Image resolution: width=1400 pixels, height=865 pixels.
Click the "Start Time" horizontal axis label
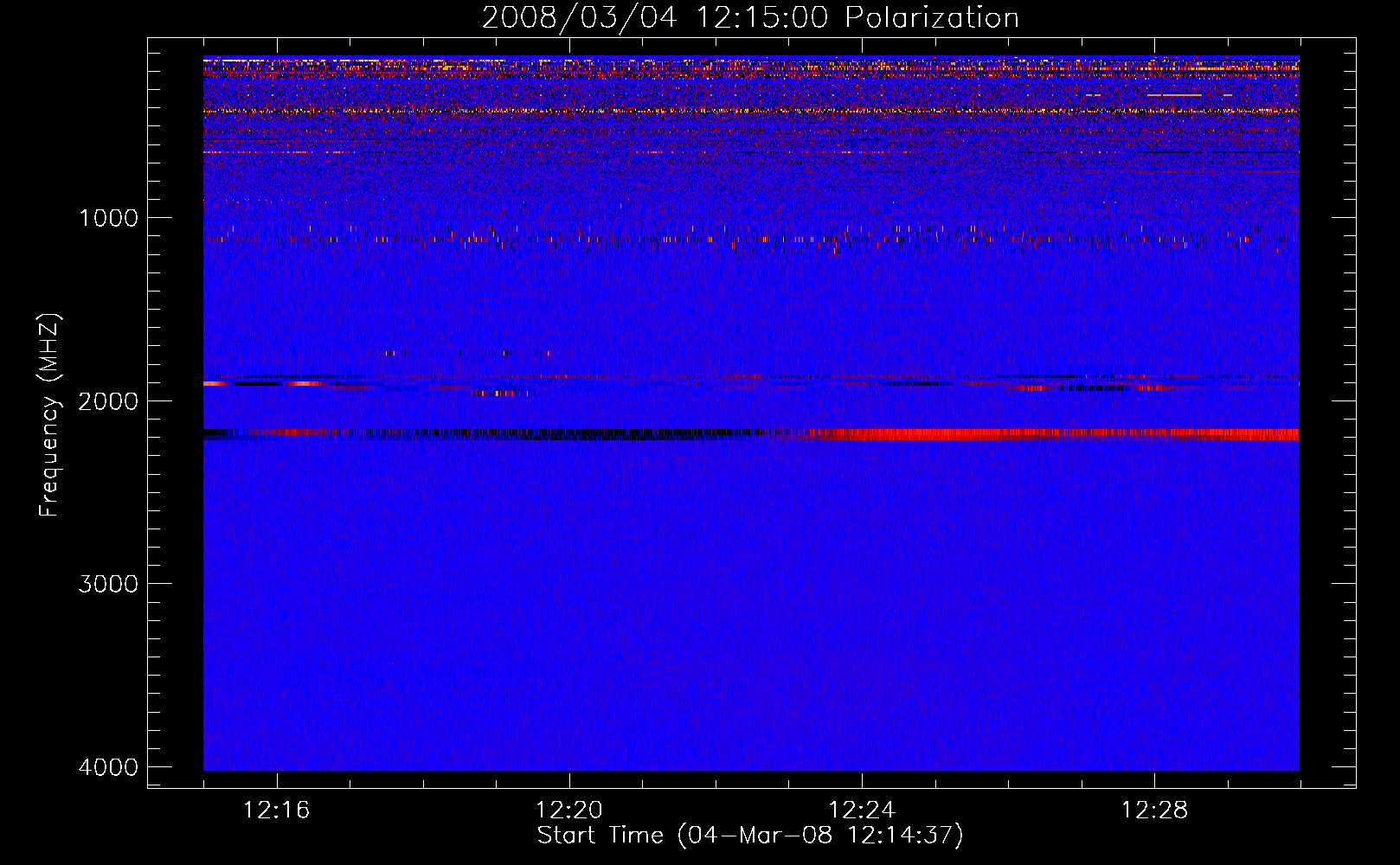tap(749, 836)
